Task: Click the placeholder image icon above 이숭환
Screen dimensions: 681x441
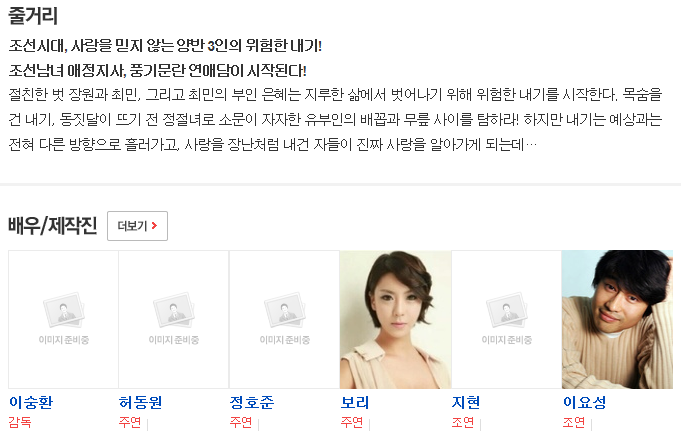Action: pyautogui.click(x=64, y=310)
